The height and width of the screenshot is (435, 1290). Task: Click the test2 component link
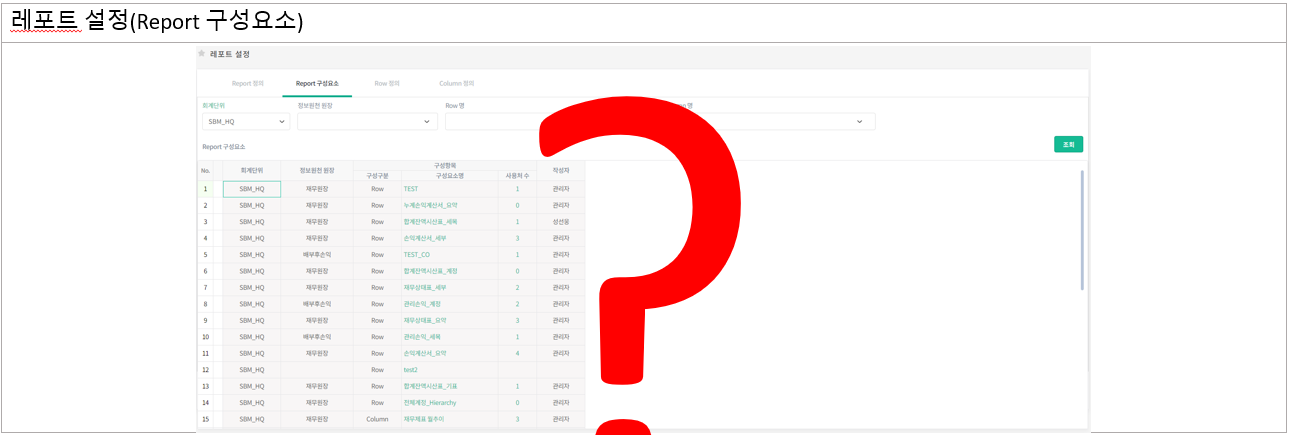pos(410,370)
